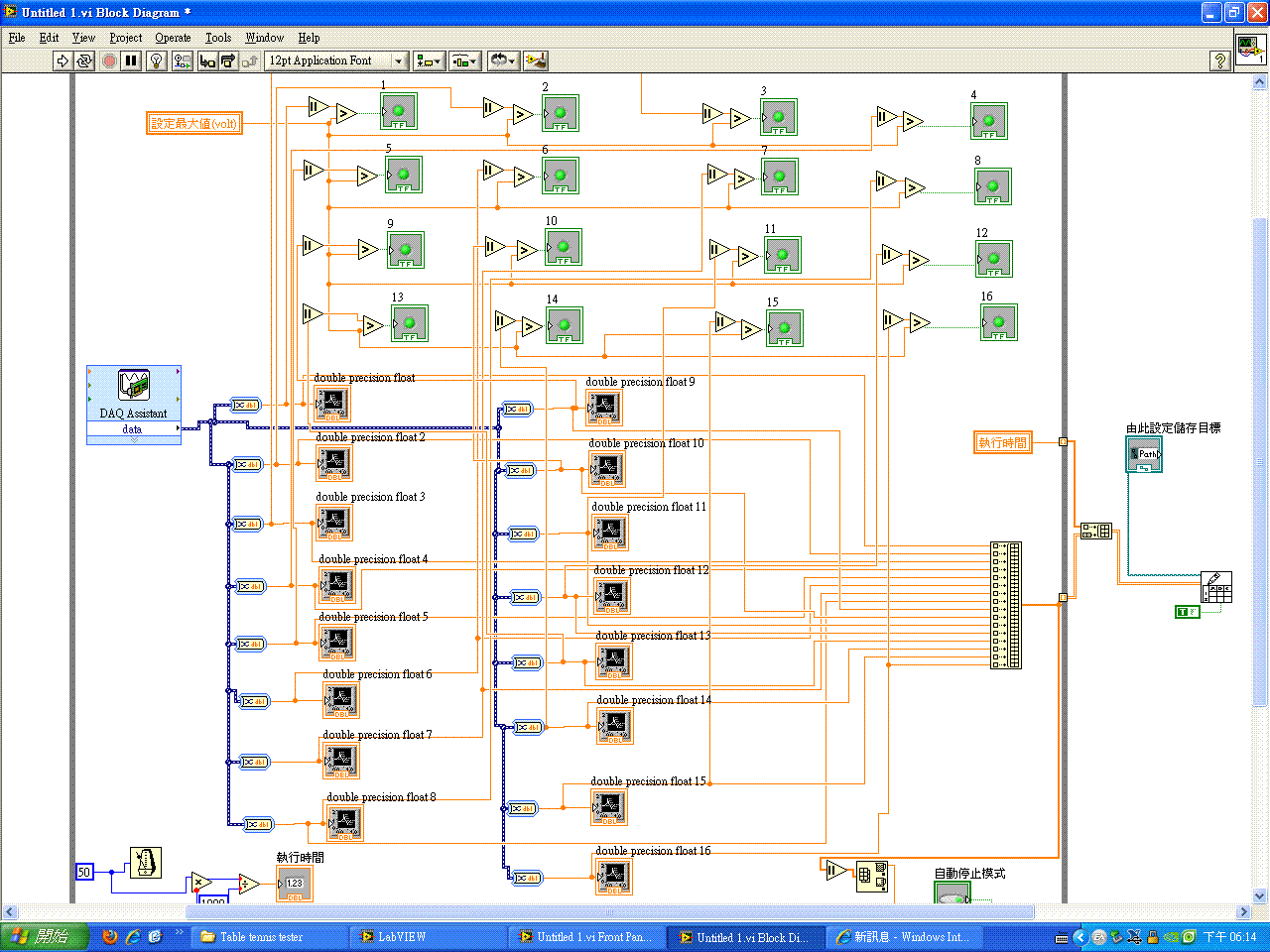The image size is (1270, 952).
Task: Pause the VI execution
Action: pyautogui.click(x=131, y=61)
